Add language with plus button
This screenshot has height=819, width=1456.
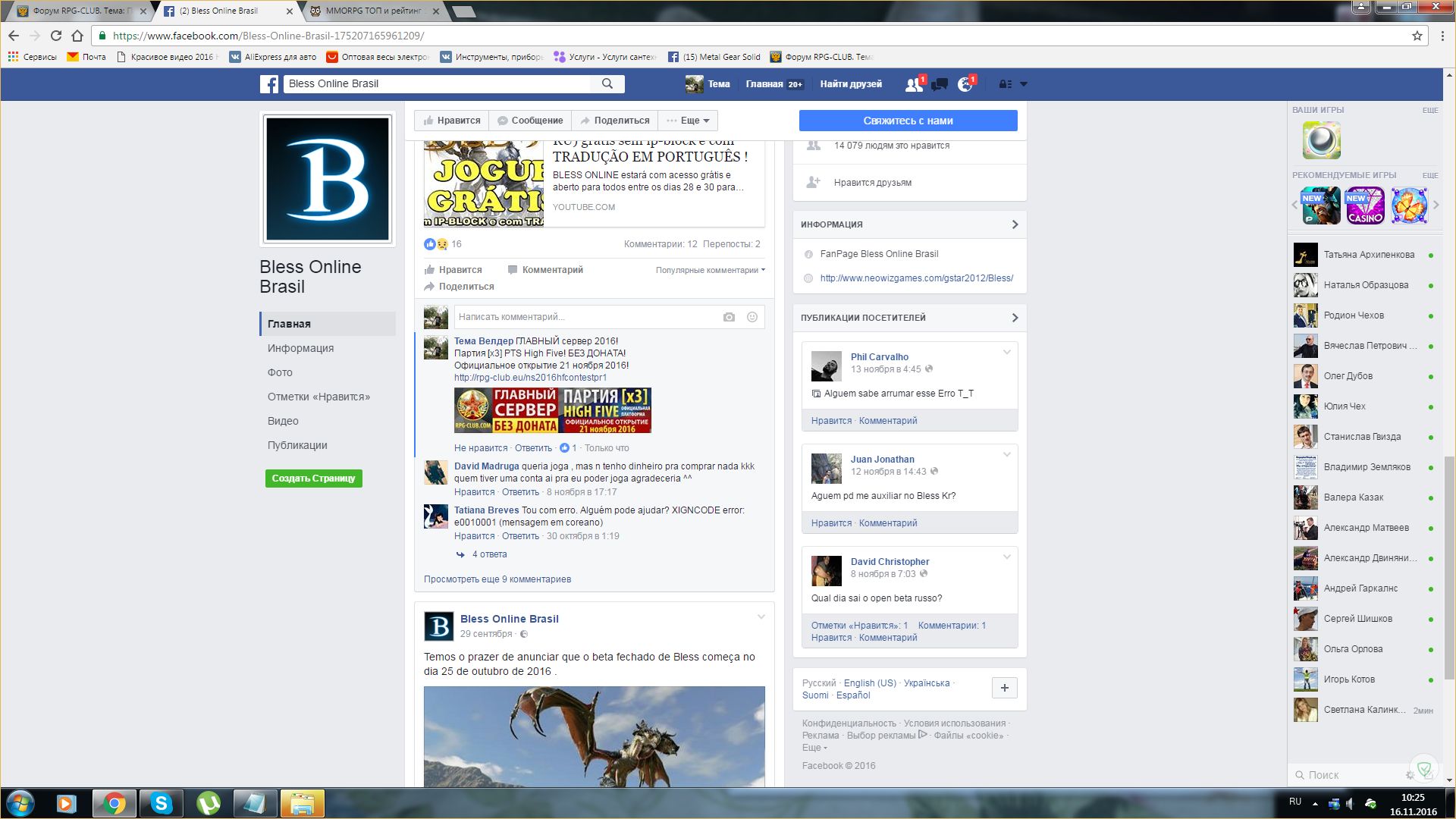[1005, 688]
